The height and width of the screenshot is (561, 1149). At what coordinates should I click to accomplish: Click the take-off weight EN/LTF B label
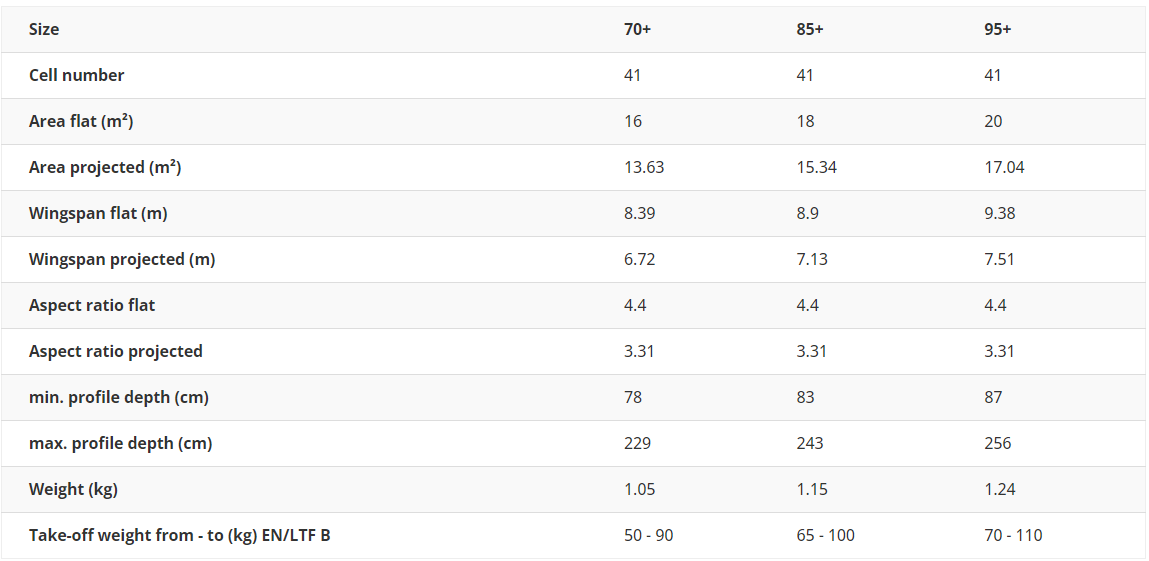pyautogui.click(x=180, y=536)
